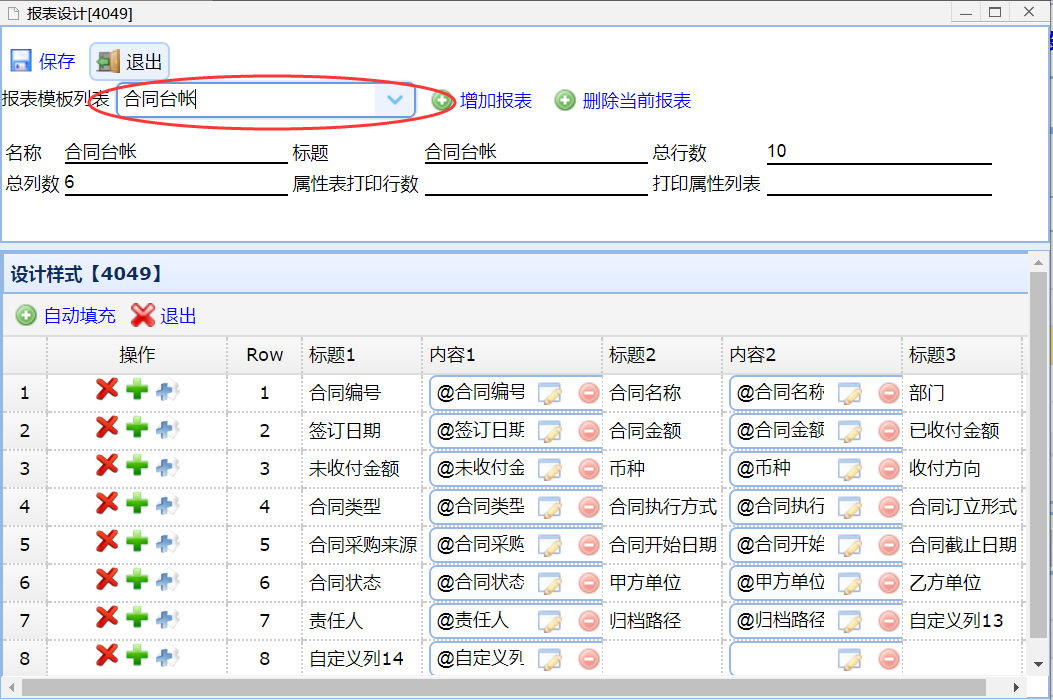This screenshot has height=700, width=1053.
Task: Delete row 8 with red X icon
Action: coord(107,656)
